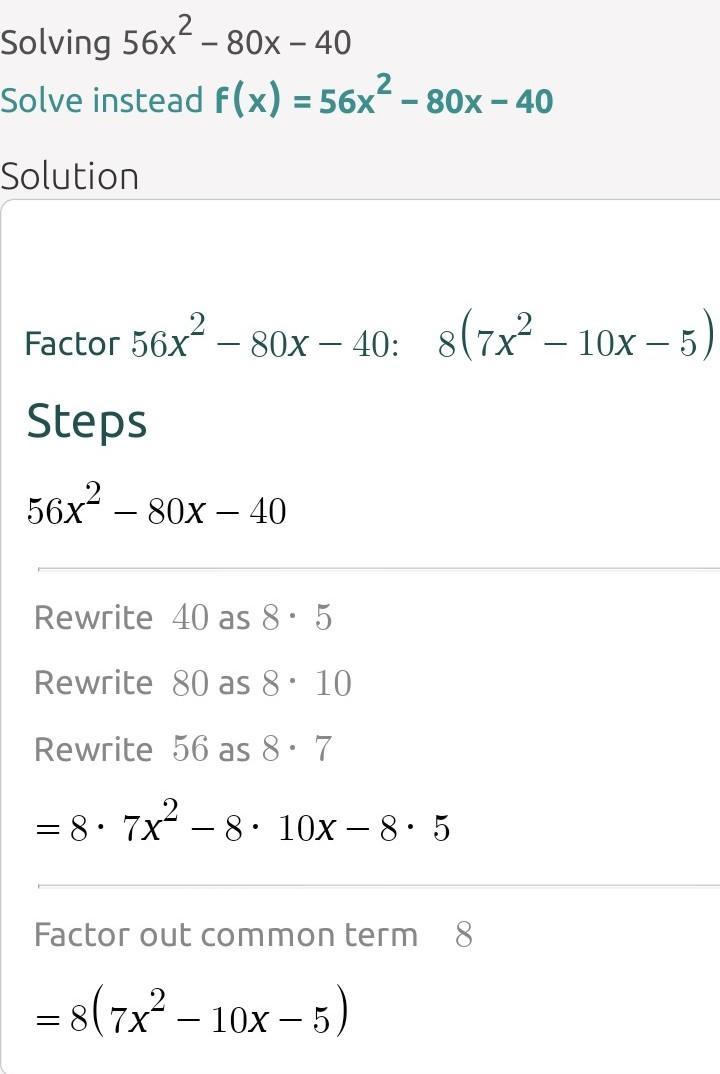Click the f(x) = 56x² − 80x − 40 link

(383, 100)
